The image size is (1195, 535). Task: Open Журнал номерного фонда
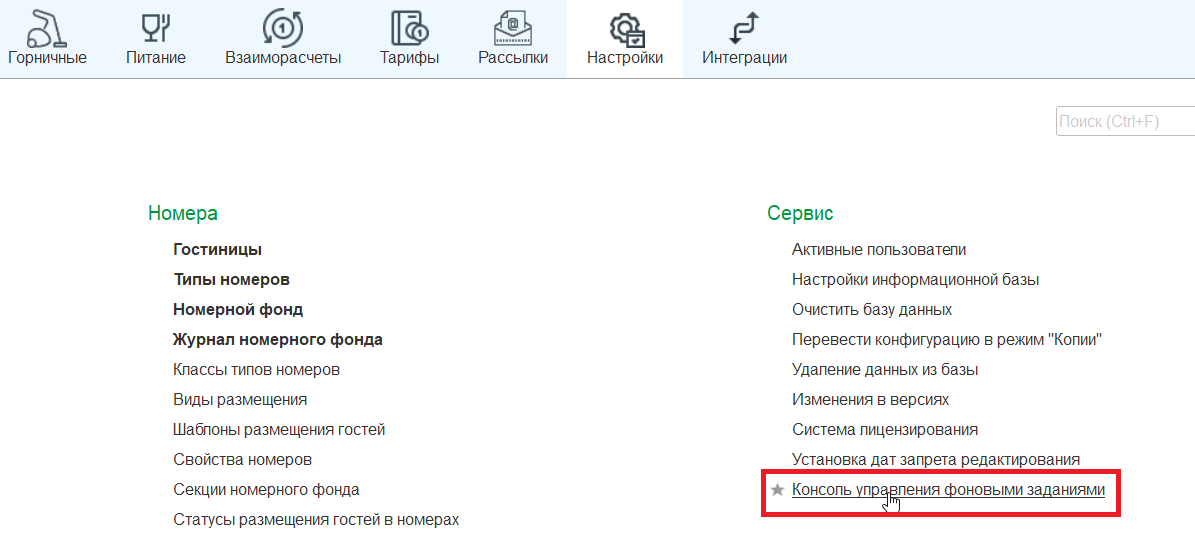[x=278, y=340]
